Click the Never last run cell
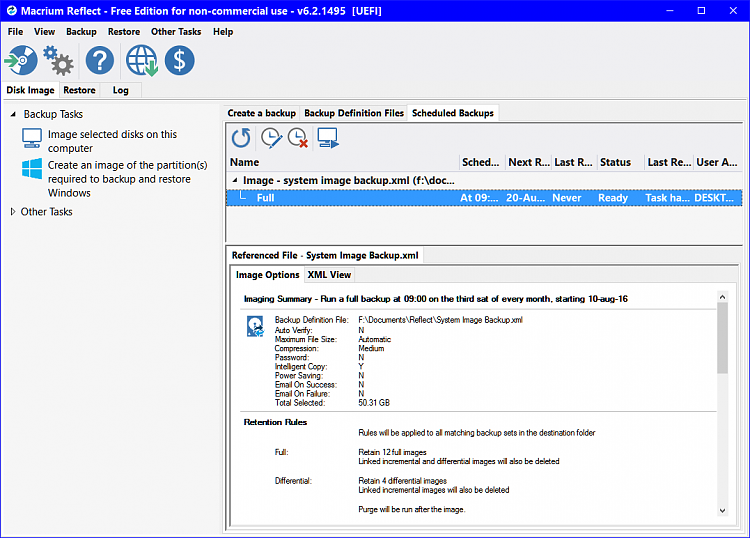This screenshot has height=538, width=750. coord(567,198)
